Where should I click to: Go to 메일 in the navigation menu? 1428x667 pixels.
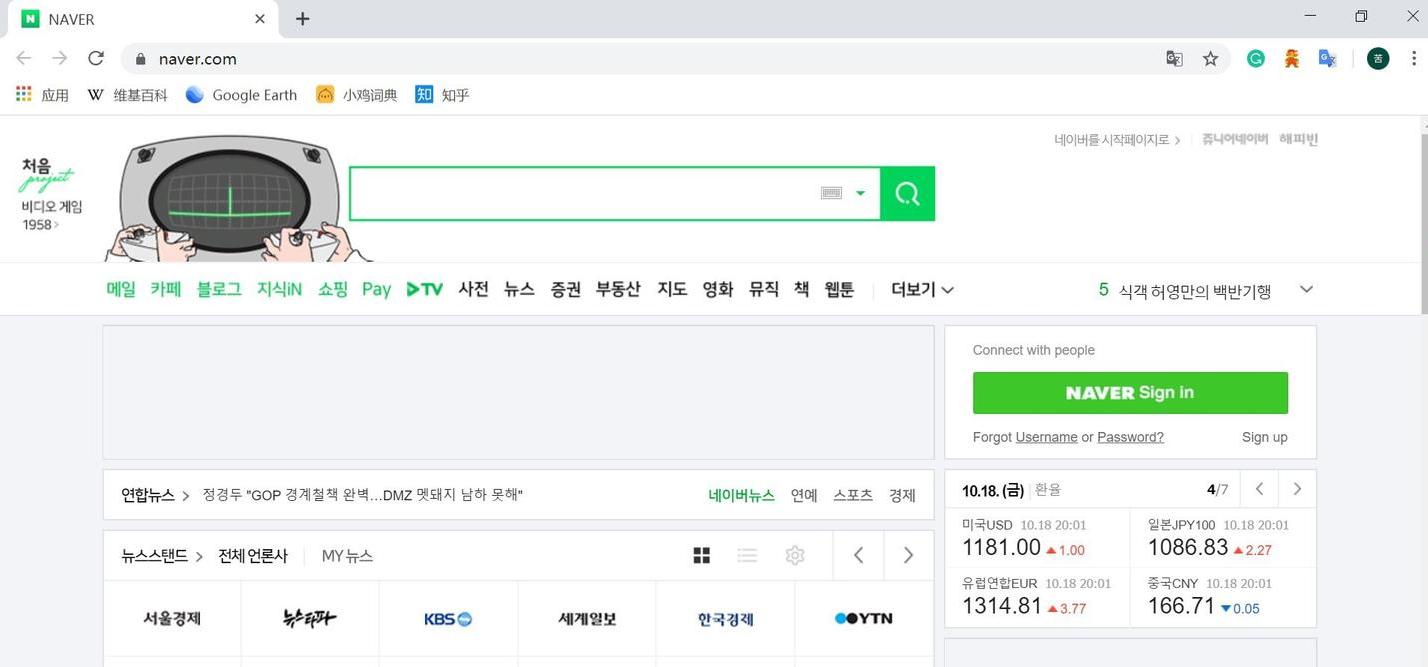[x=121, y=289]
